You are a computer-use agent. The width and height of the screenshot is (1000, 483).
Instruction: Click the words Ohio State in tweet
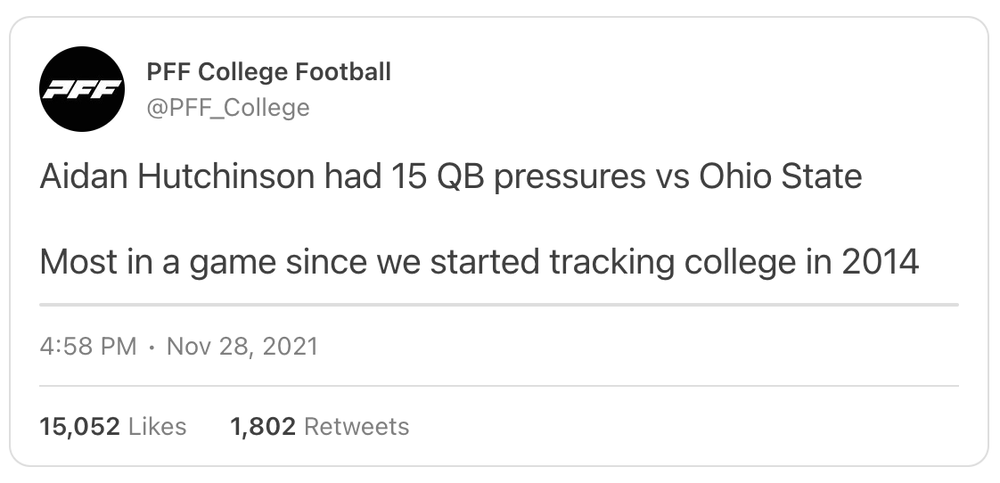[x=780, y=177]
